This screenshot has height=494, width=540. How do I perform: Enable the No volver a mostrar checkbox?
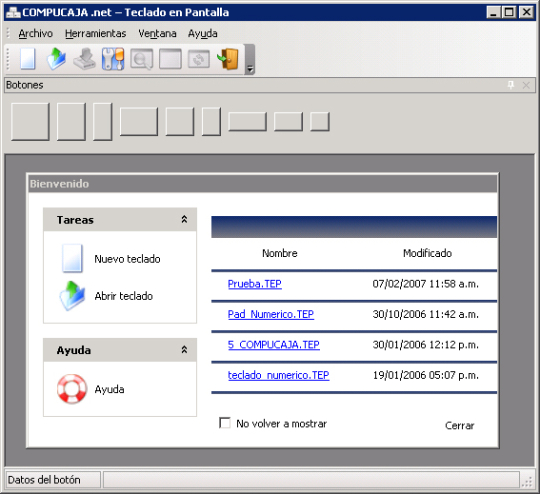click(225, 423)
